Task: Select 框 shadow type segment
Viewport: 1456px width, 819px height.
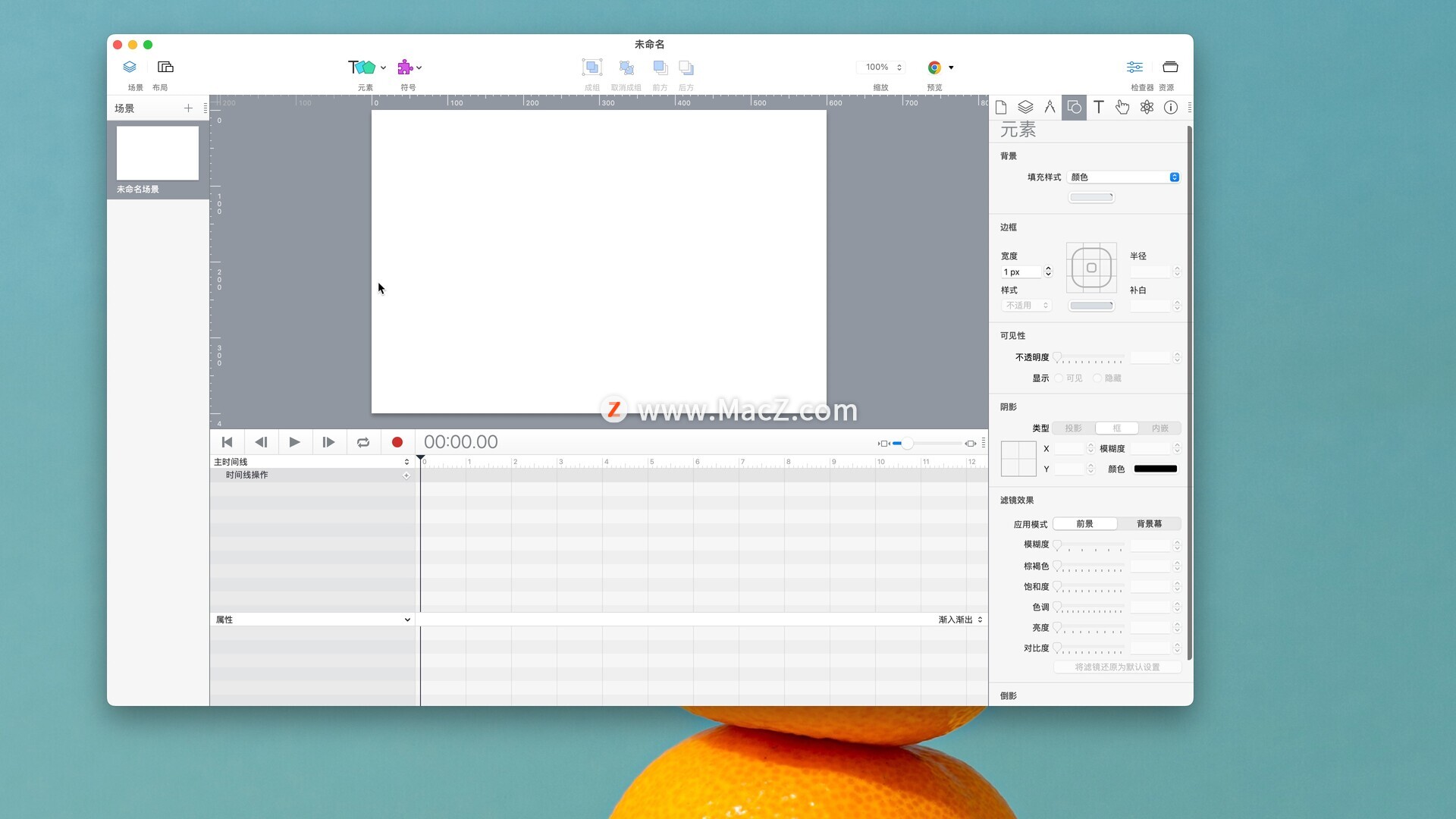Action: (x=1116, y=428)
